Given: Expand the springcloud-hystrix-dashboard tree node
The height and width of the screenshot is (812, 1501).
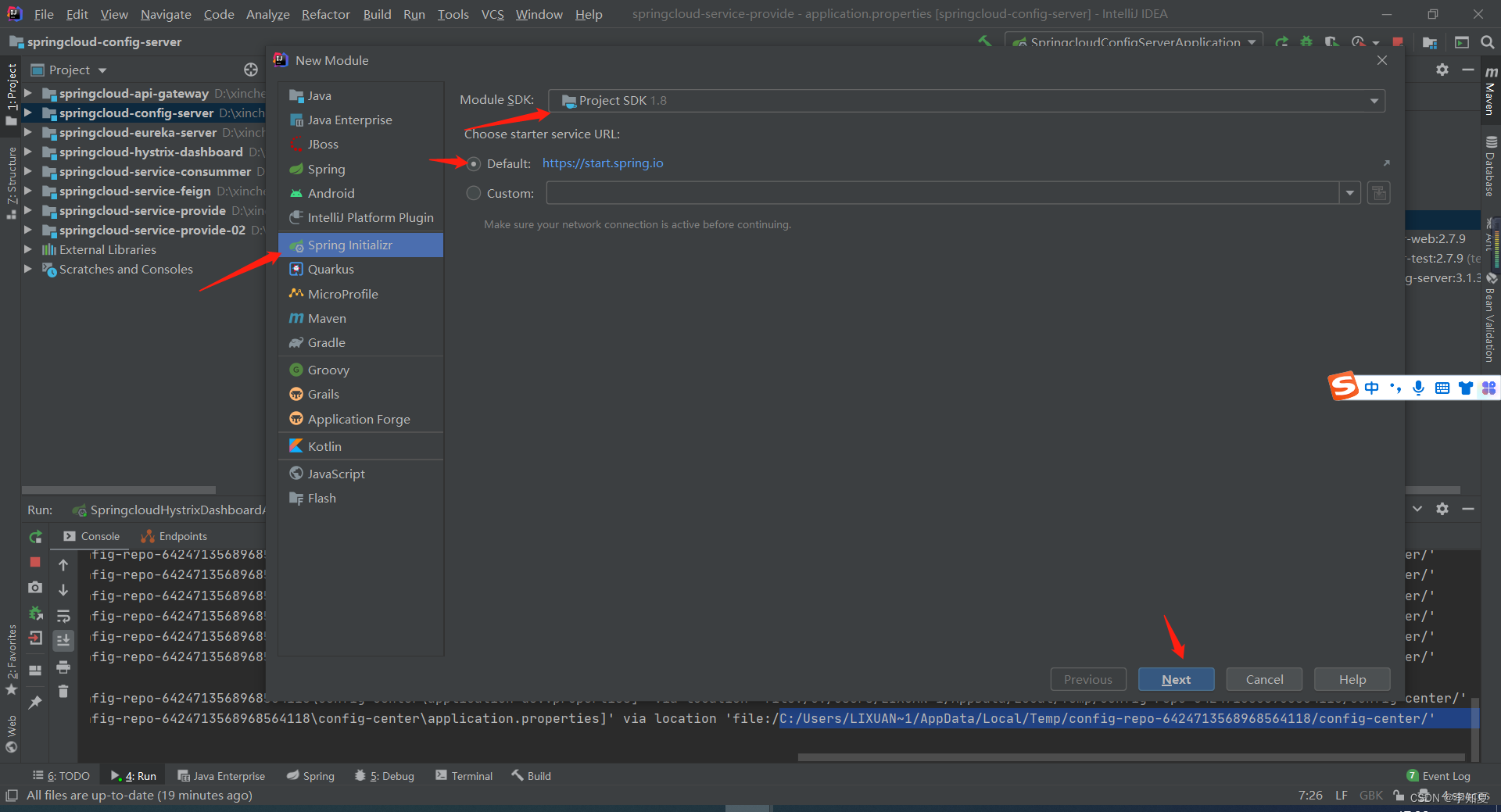Looking at the screenshot, I should (x=28, y=152).
